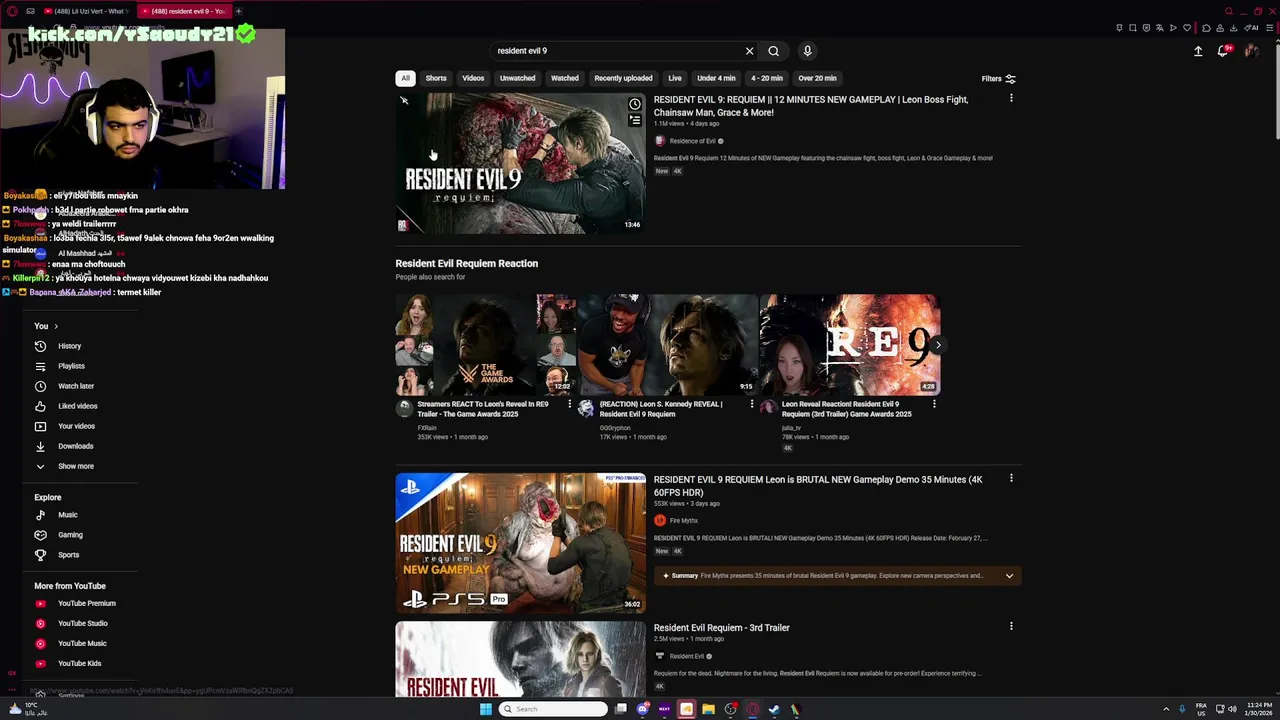Click the taskbar search box
The width and height of the screenshot is (1280, 720).
[x=553, y=709]
